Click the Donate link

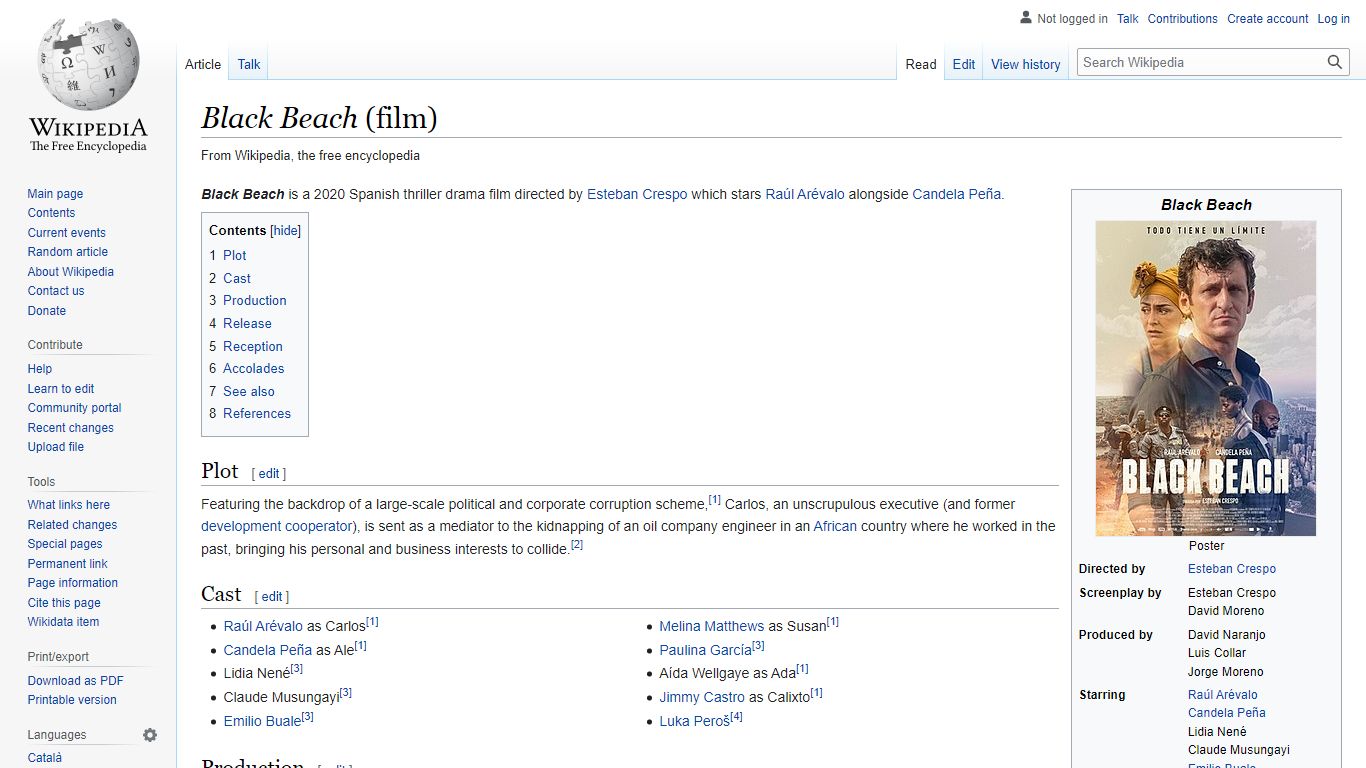47,311
